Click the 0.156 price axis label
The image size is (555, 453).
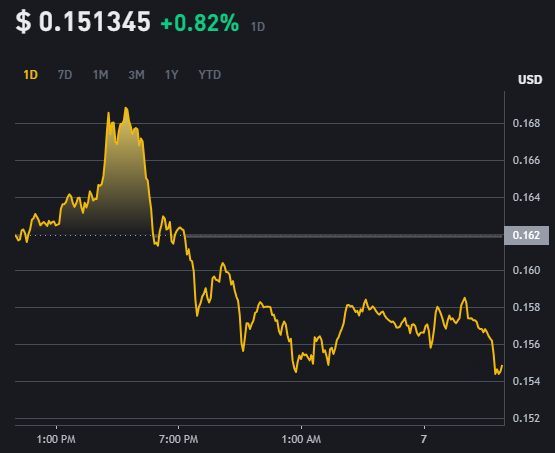(526, 344)
